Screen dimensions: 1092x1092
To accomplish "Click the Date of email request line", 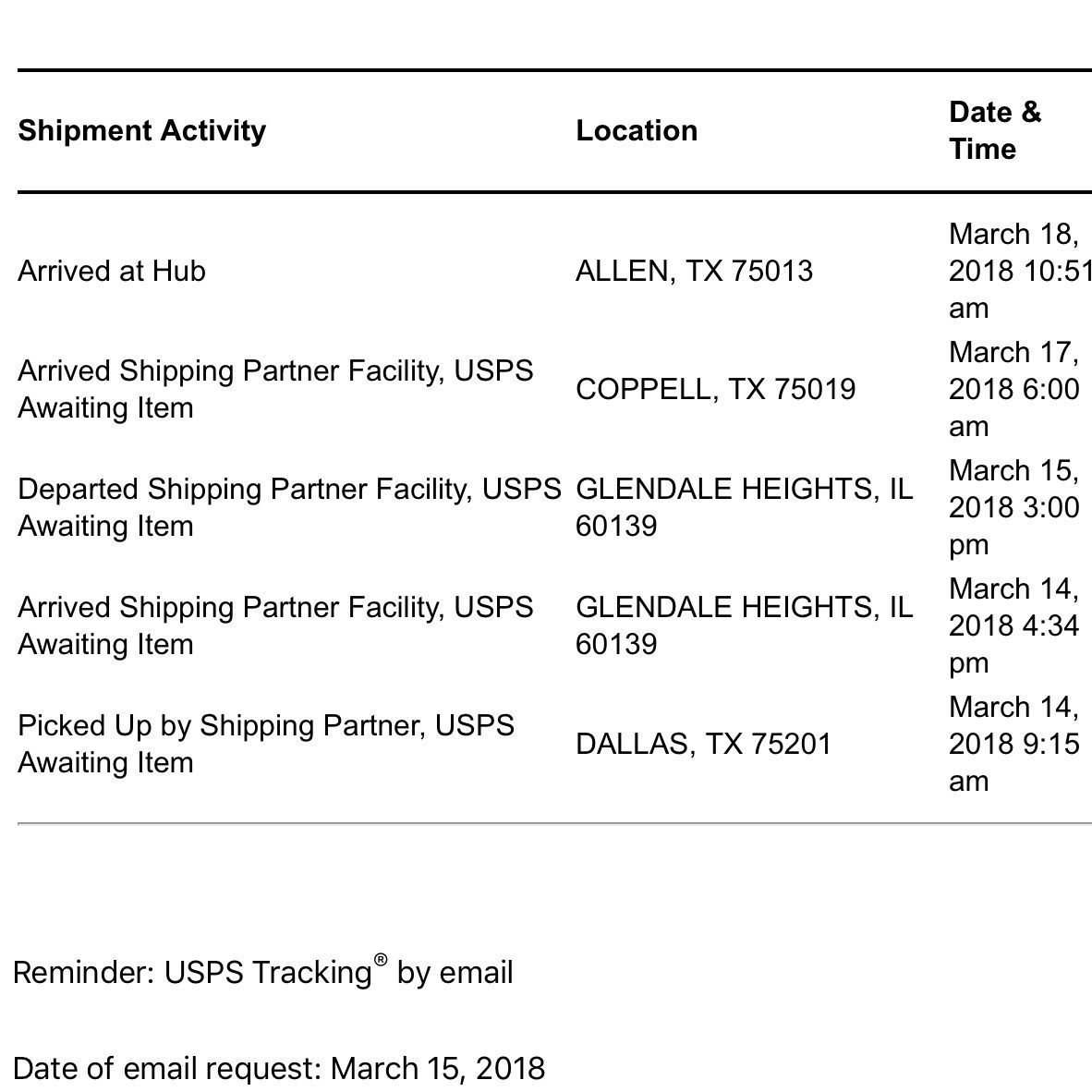I will point(279,1068).
